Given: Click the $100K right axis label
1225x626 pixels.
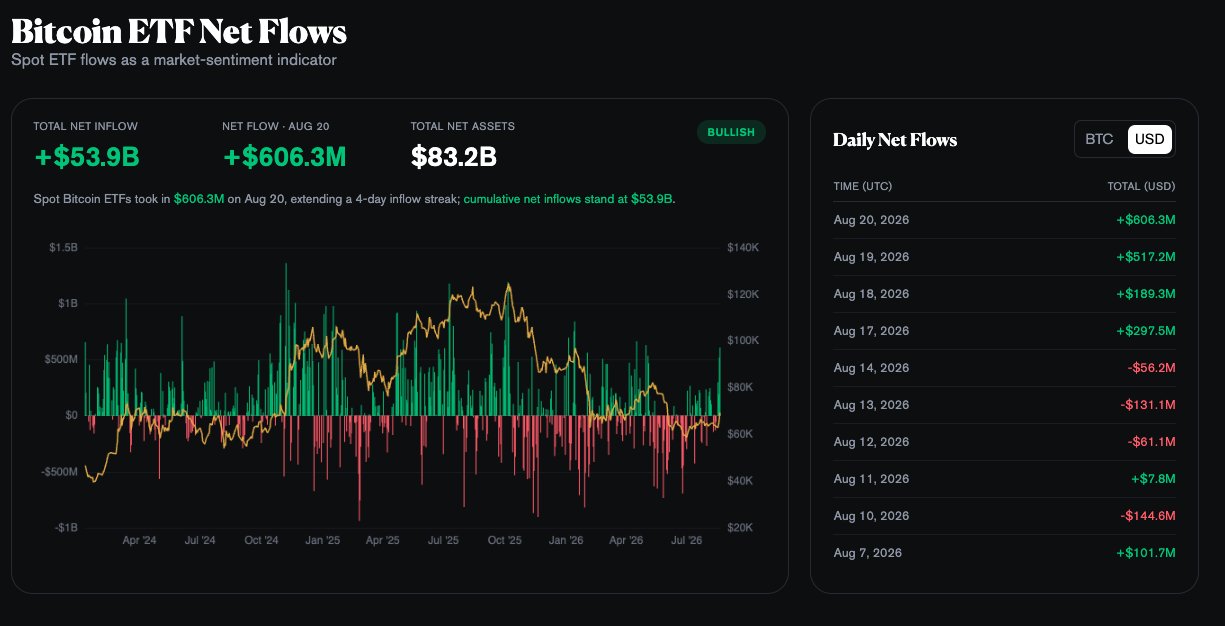Looking at the screenshot, I should pos(743,341).
